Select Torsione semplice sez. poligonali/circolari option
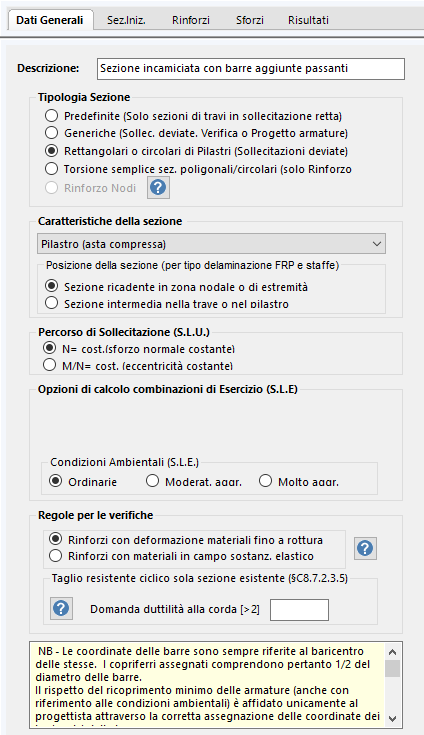Viewport: 424px width, 735px height. 51,169
